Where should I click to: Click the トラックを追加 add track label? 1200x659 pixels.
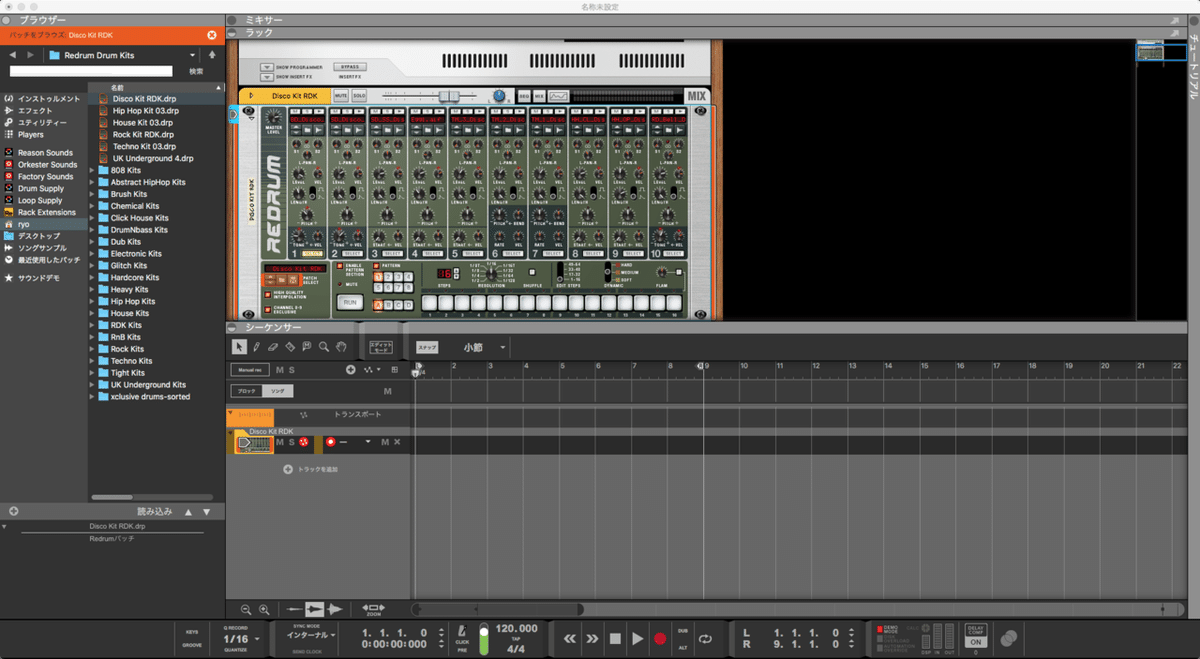[318, 469]
